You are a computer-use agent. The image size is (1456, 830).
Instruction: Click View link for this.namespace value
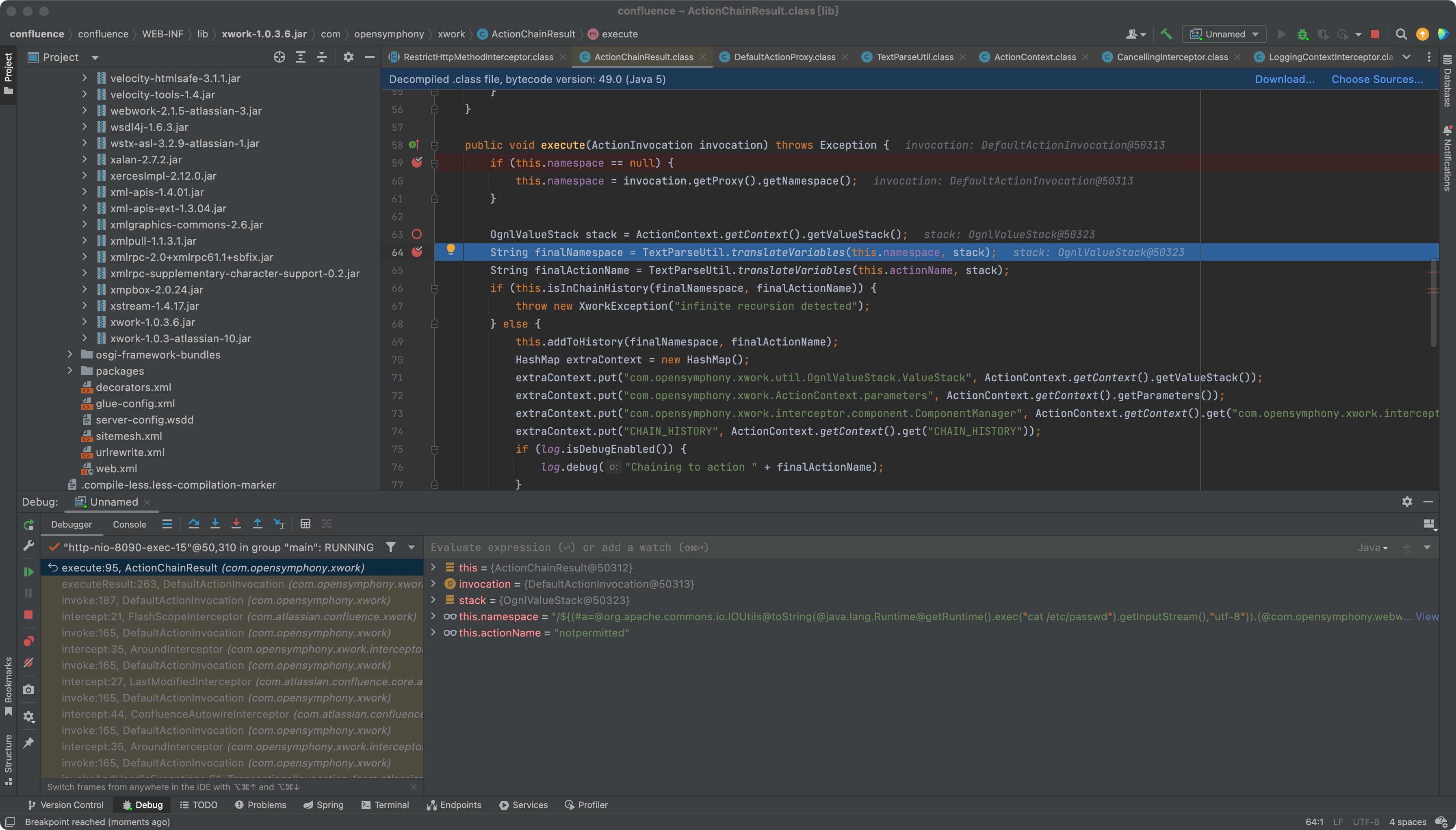click(x=1427, y=616)
